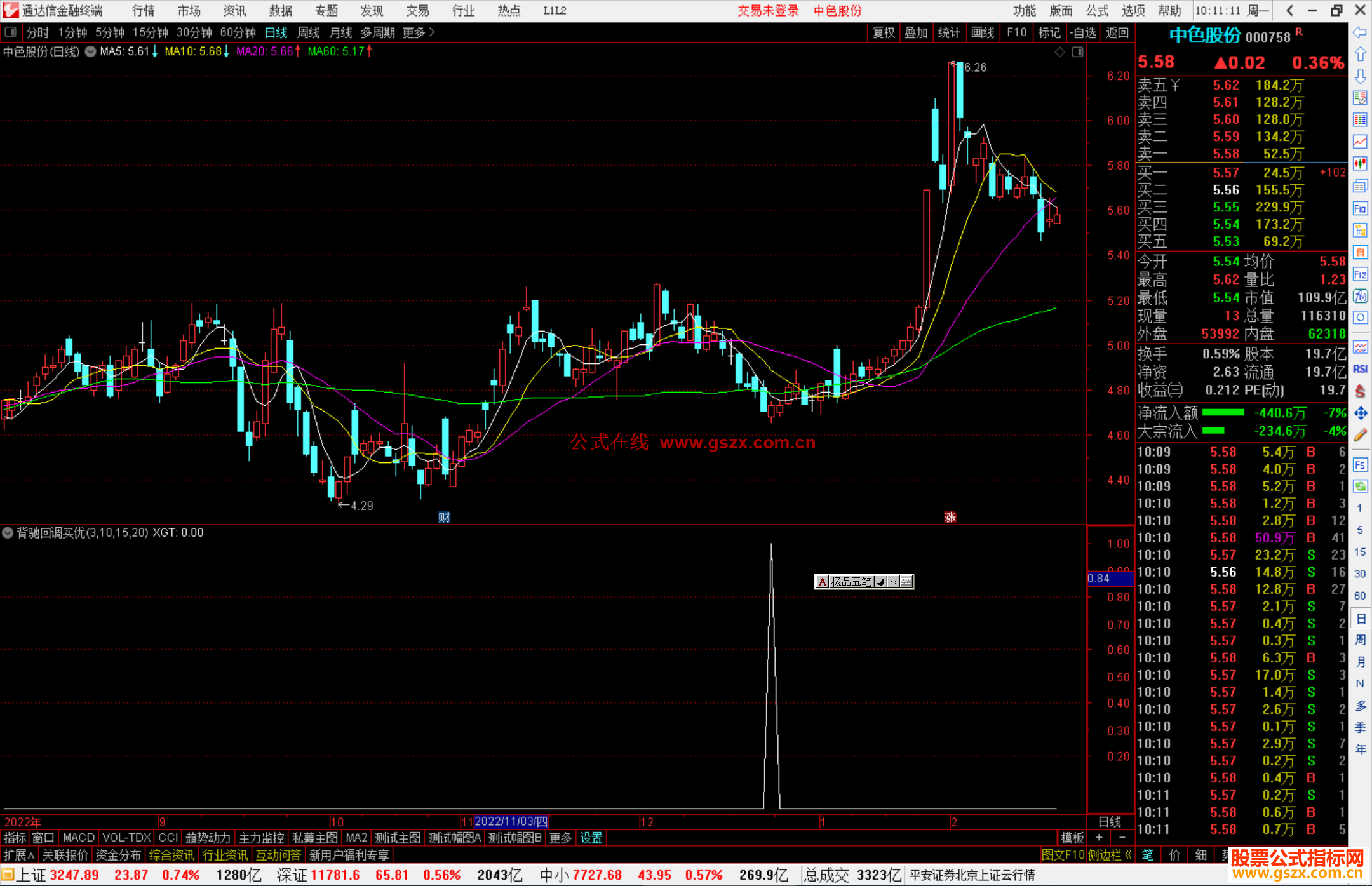
Task: Click the line trend chart sidebar icon
Action: coord(1360,142)
